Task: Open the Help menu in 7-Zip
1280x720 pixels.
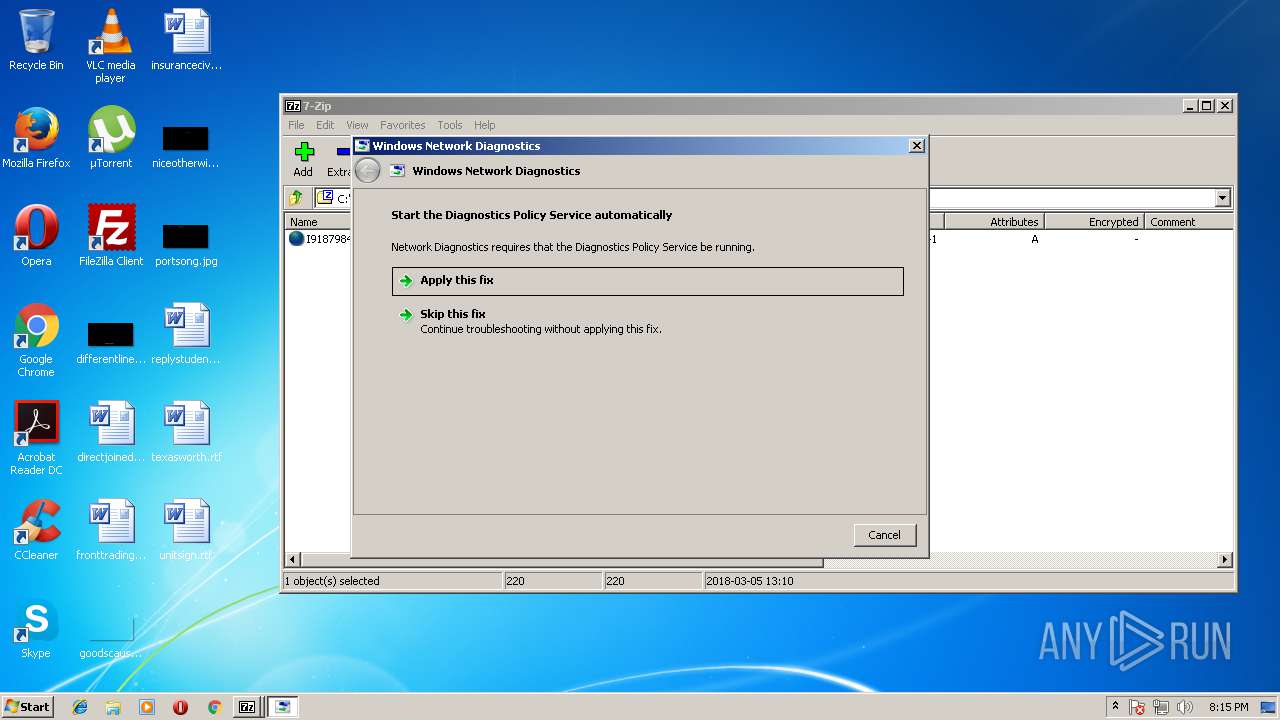Action: (485, 125)
